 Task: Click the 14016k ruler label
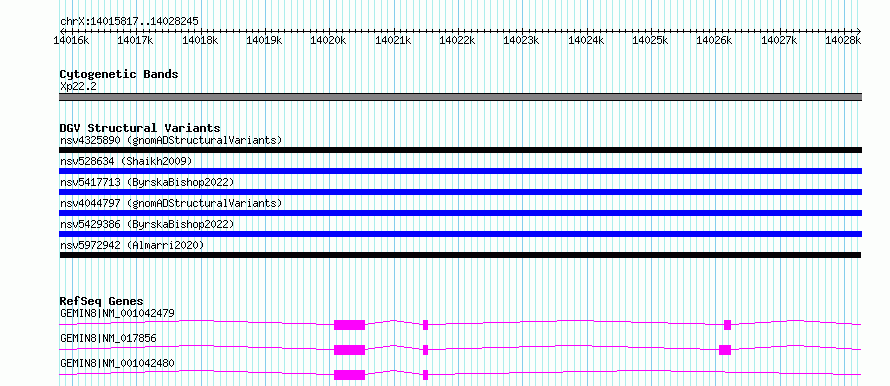71,40
